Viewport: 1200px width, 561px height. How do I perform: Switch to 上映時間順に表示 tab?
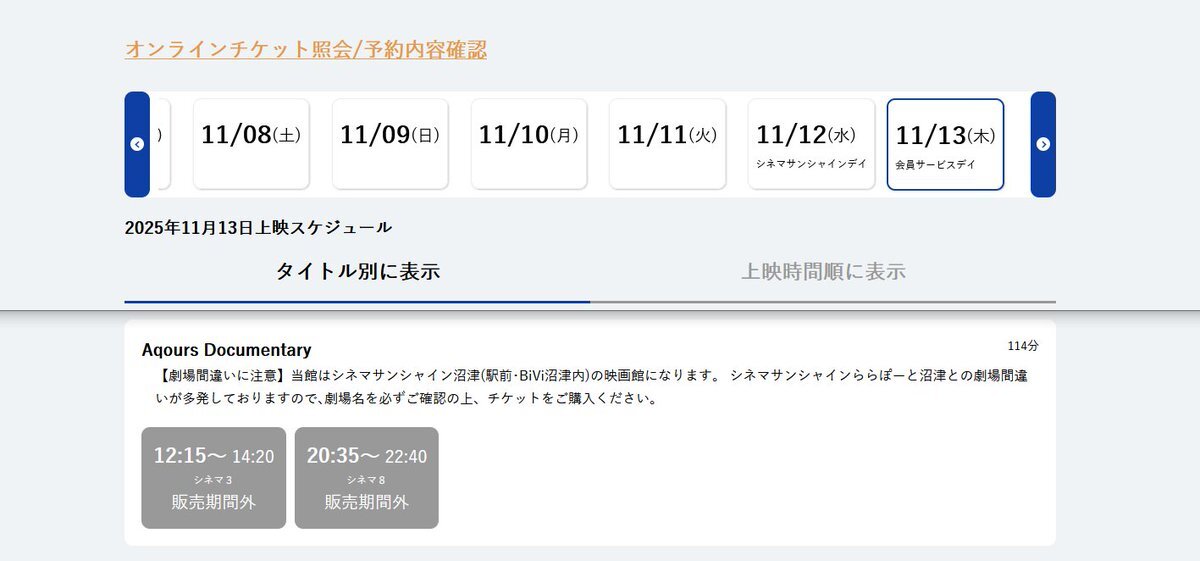pyautogui.click(x=823, y=272)
